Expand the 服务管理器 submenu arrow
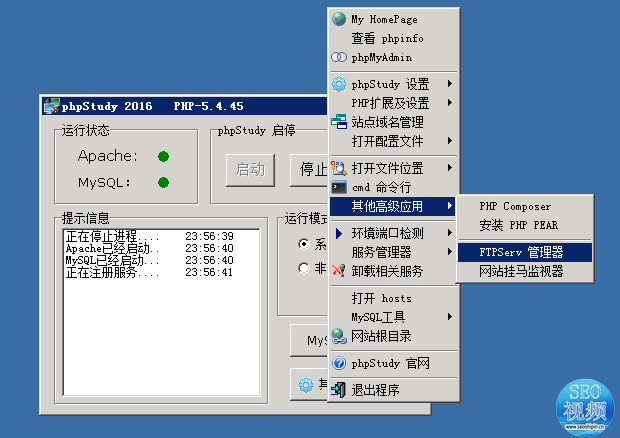This screenshot has width=620, height=438. coord(450,252)
